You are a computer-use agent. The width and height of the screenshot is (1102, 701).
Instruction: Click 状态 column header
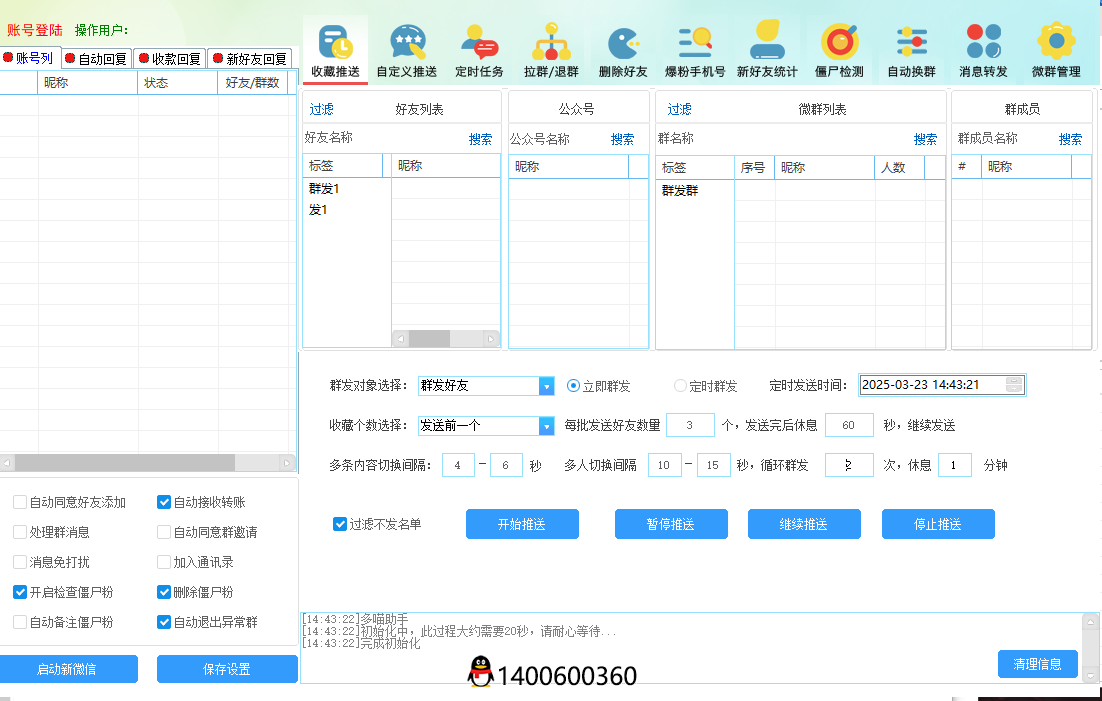pyautogui.click(x=178, y=83)
